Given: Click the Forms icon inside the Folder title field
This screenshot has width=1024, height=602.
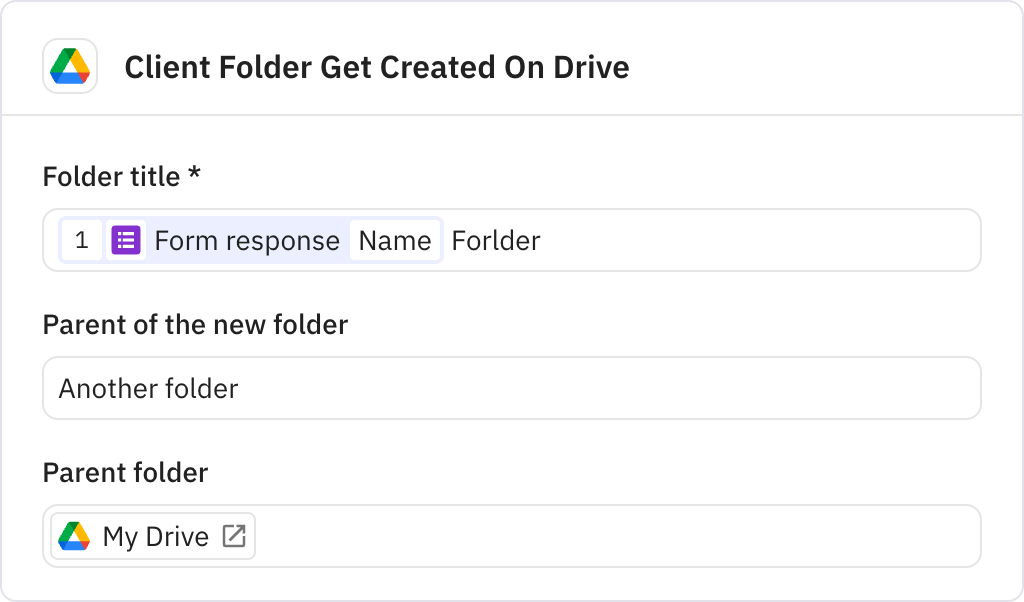Looking at the screenshot, I should coord(124,240).
